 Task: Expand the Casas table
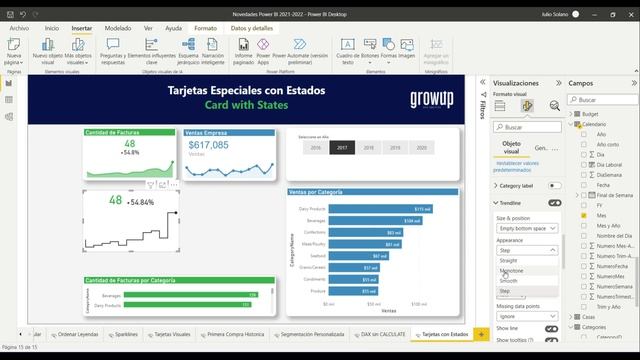(571, 317)
